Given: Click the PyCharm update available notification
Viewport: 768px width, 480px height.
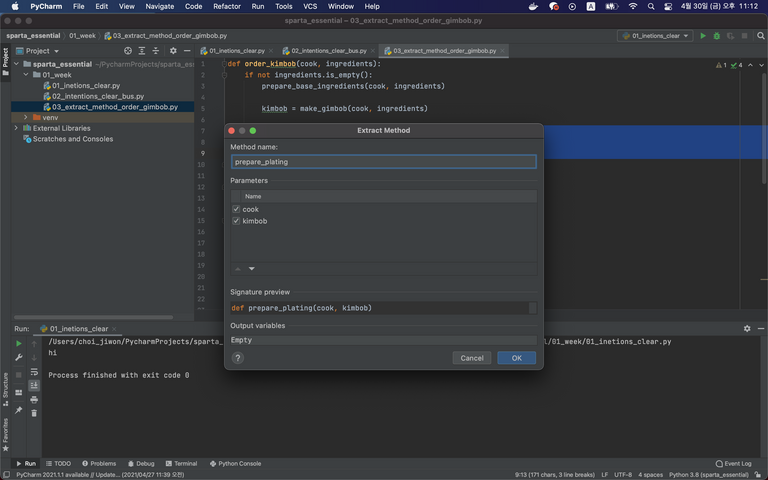Looking at the screenshot, I should [100, 475].
